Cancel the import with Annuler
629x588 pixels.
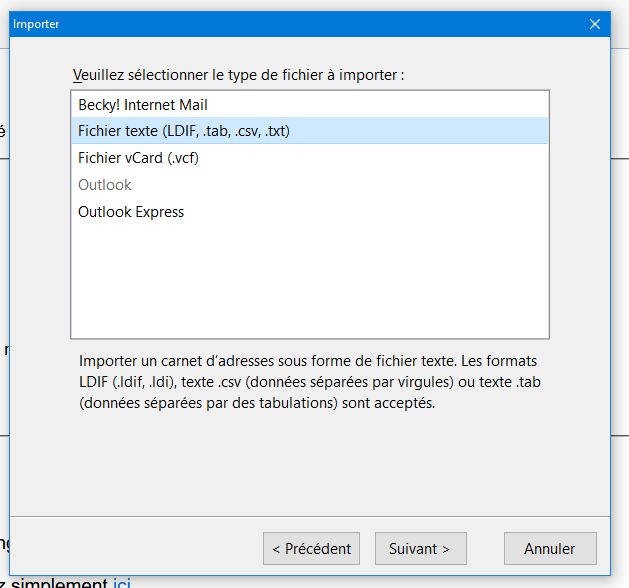pos(549,548)
